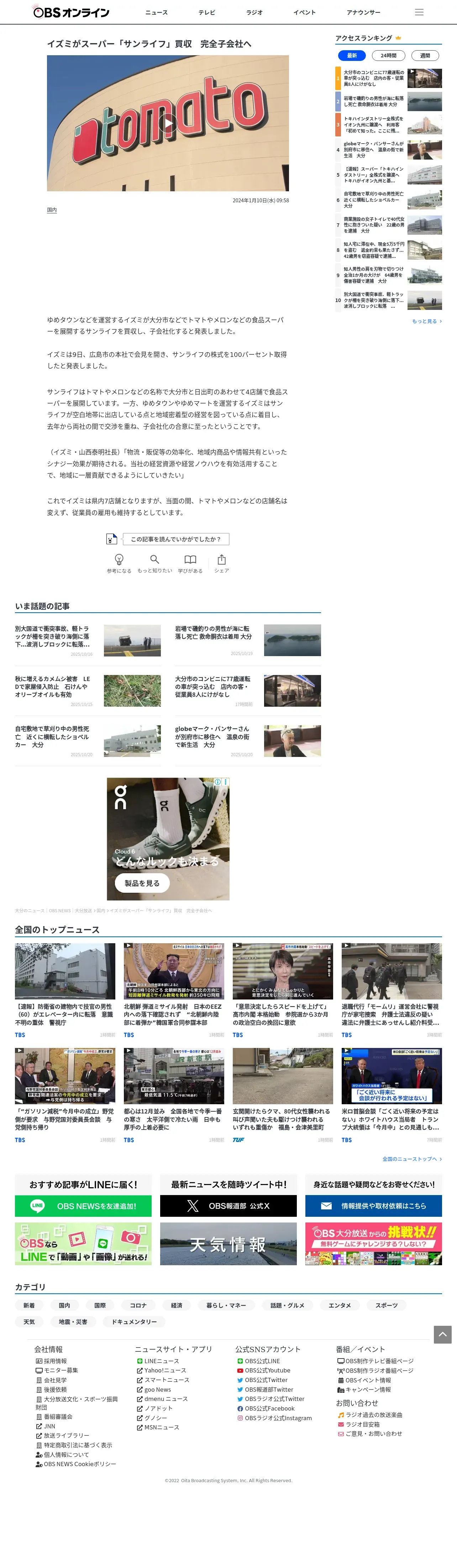Click the 国内 tag under the article
Image resolution: width=457 pixels, height=1568 pixels.
click(x=52, y=210)
